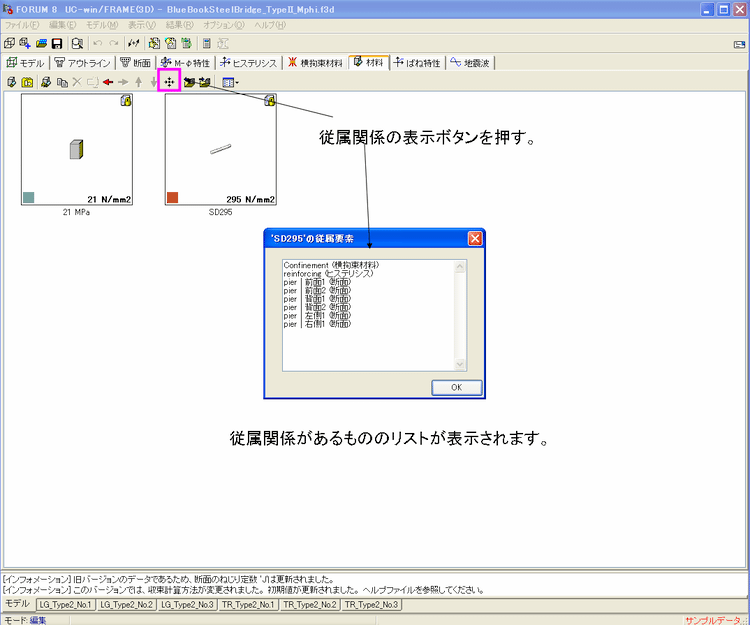Move item right with the gray arrow
Screen dimensions: 750x625
(123, 82)
